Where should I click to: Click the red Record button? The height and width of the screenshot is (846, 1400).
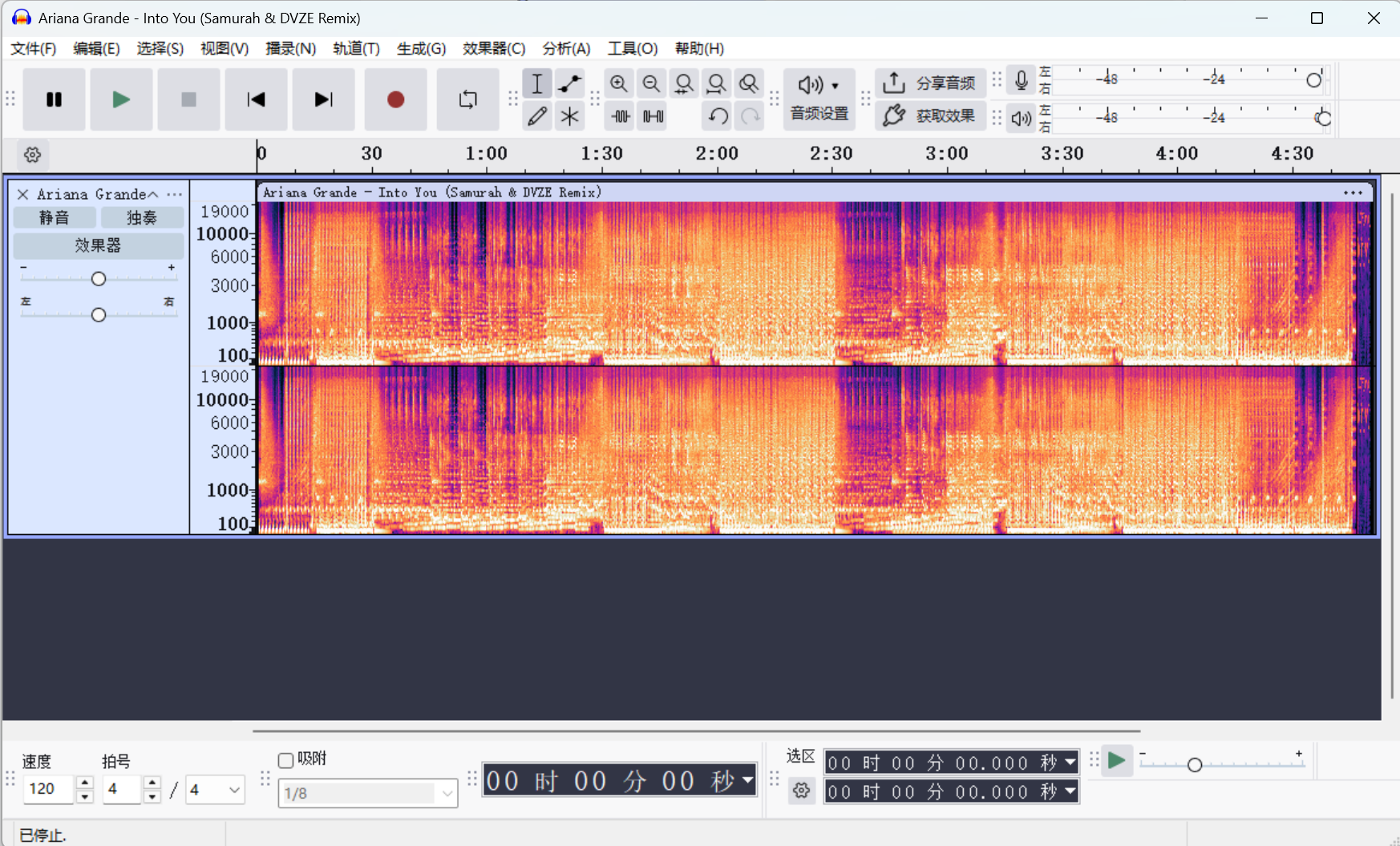395,99
